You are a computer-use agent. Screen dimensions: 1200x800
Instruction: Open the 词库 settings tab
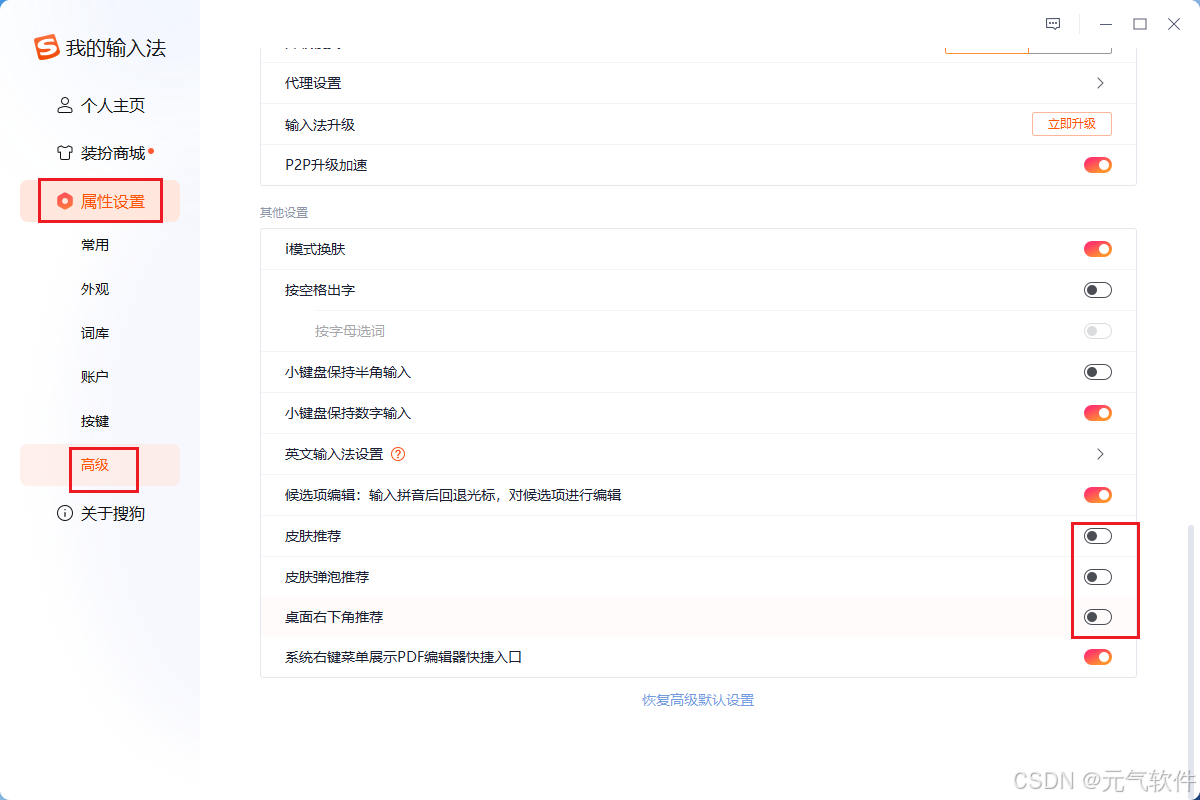(x=95, y=333)
